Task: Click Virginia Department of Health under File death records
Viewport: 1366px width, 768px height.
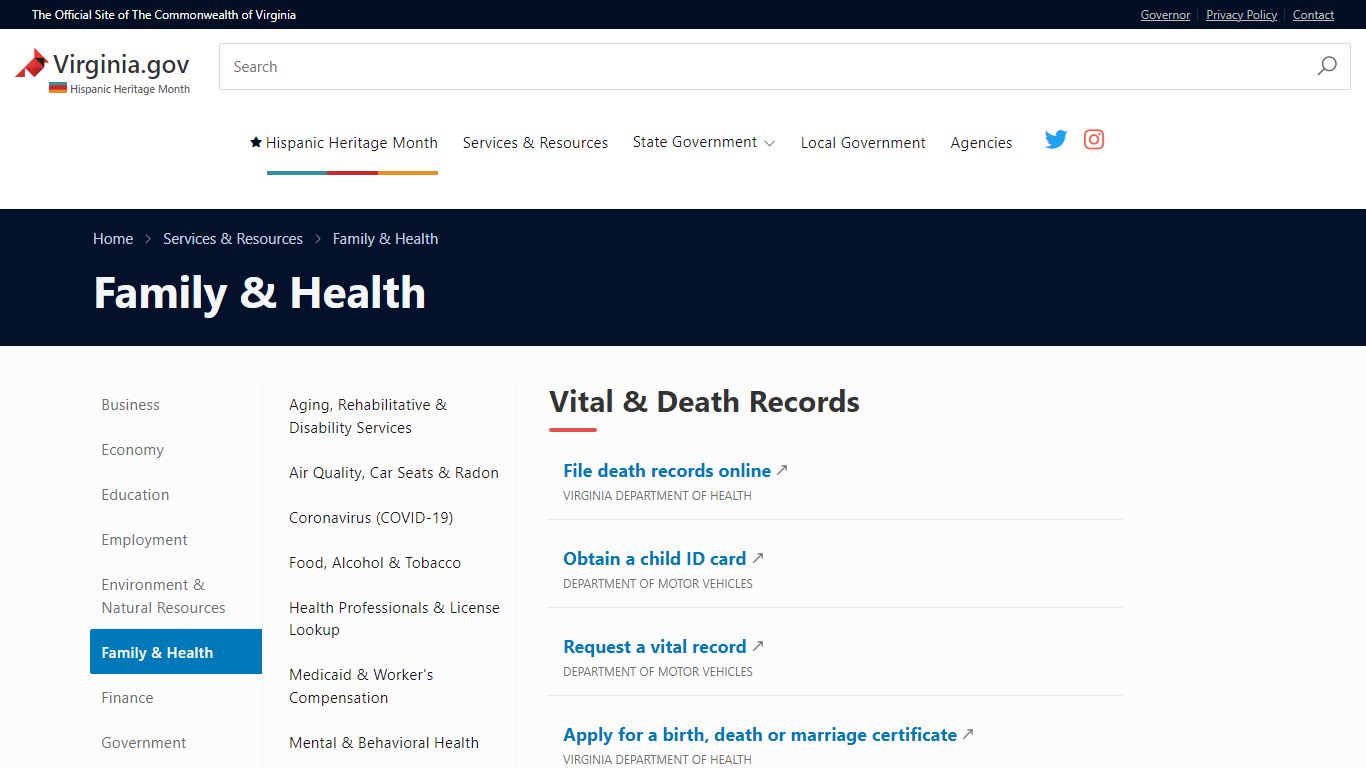Action: (x=657, y=496)
